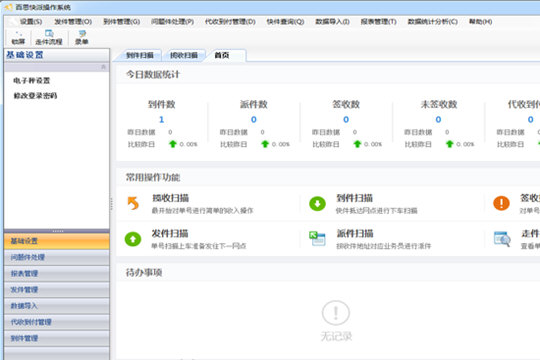The height and width of the screenshot is (360, 540).
Task: Click the 今日数据统计 heading
Action: 153,74
